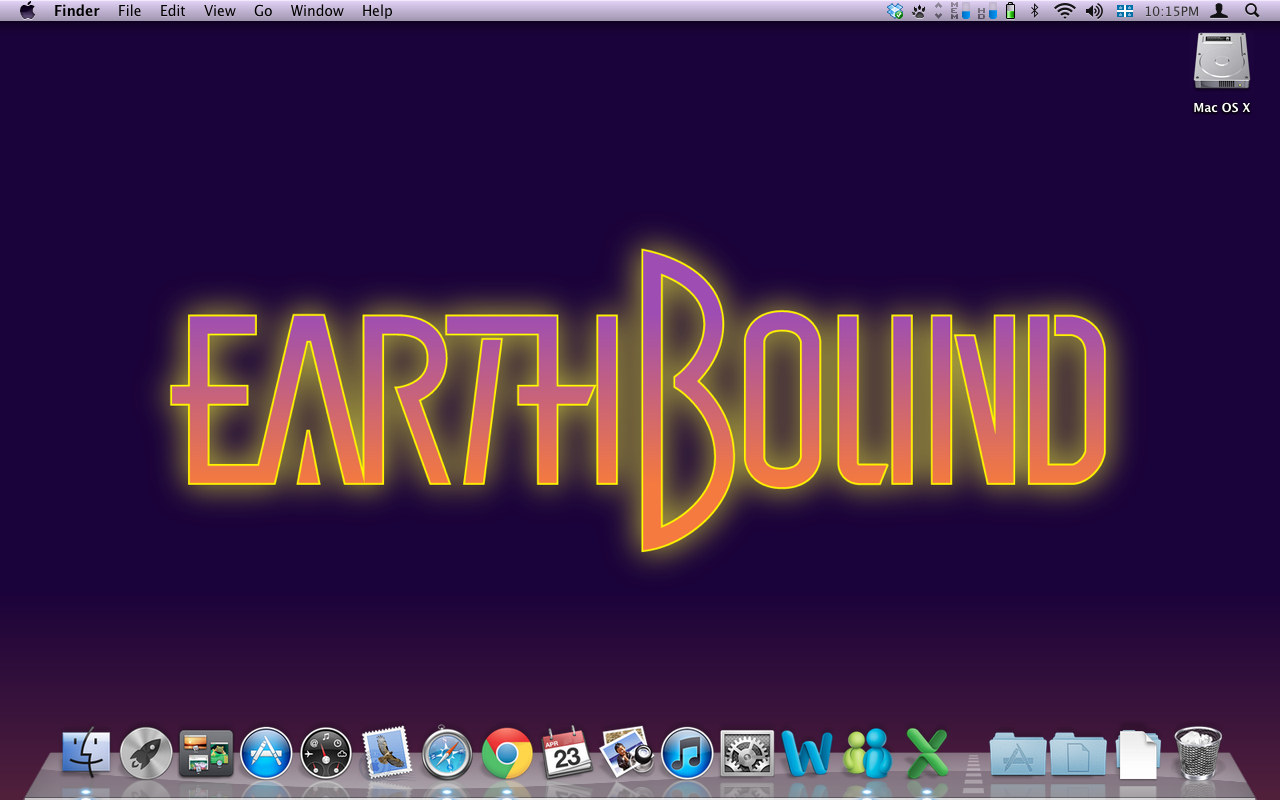Screen dimensions: 1280x800
Task: Open the Window menu
Action: 317,11
